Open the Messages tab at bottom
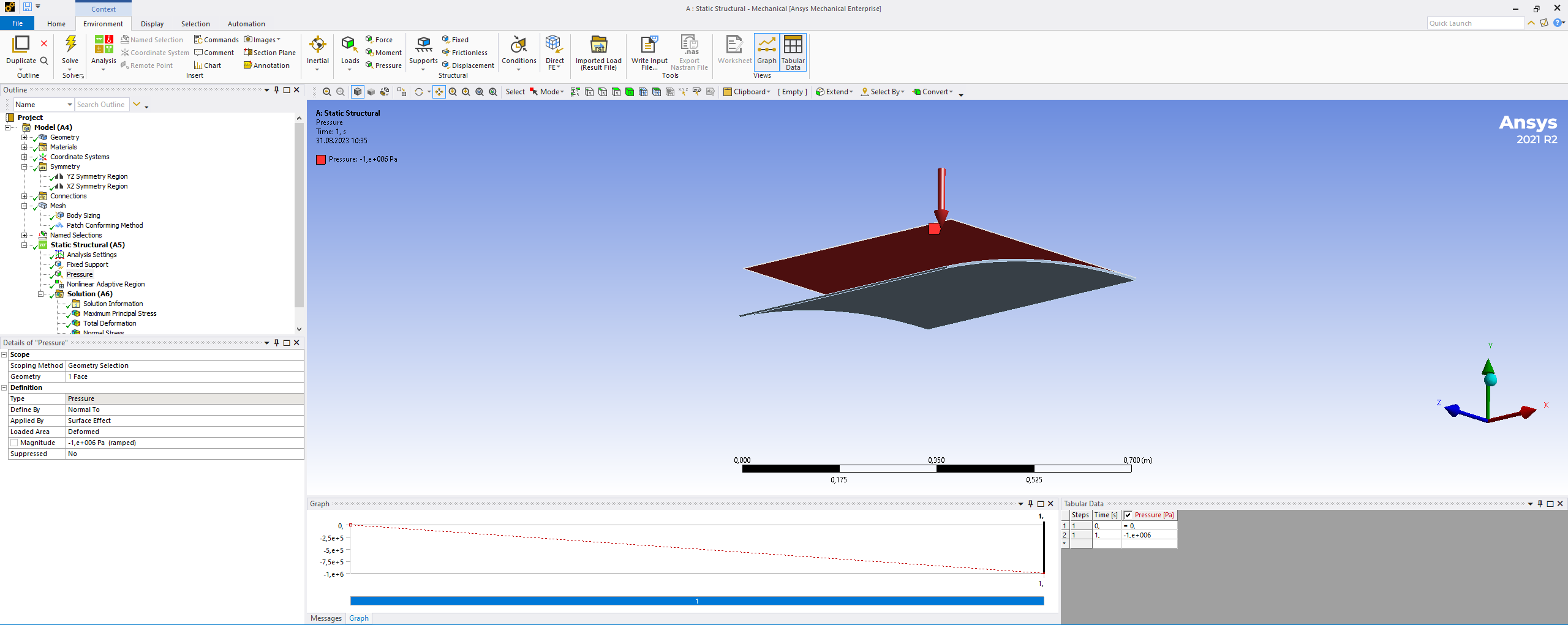1568x625 pixels. pos(326,618)
